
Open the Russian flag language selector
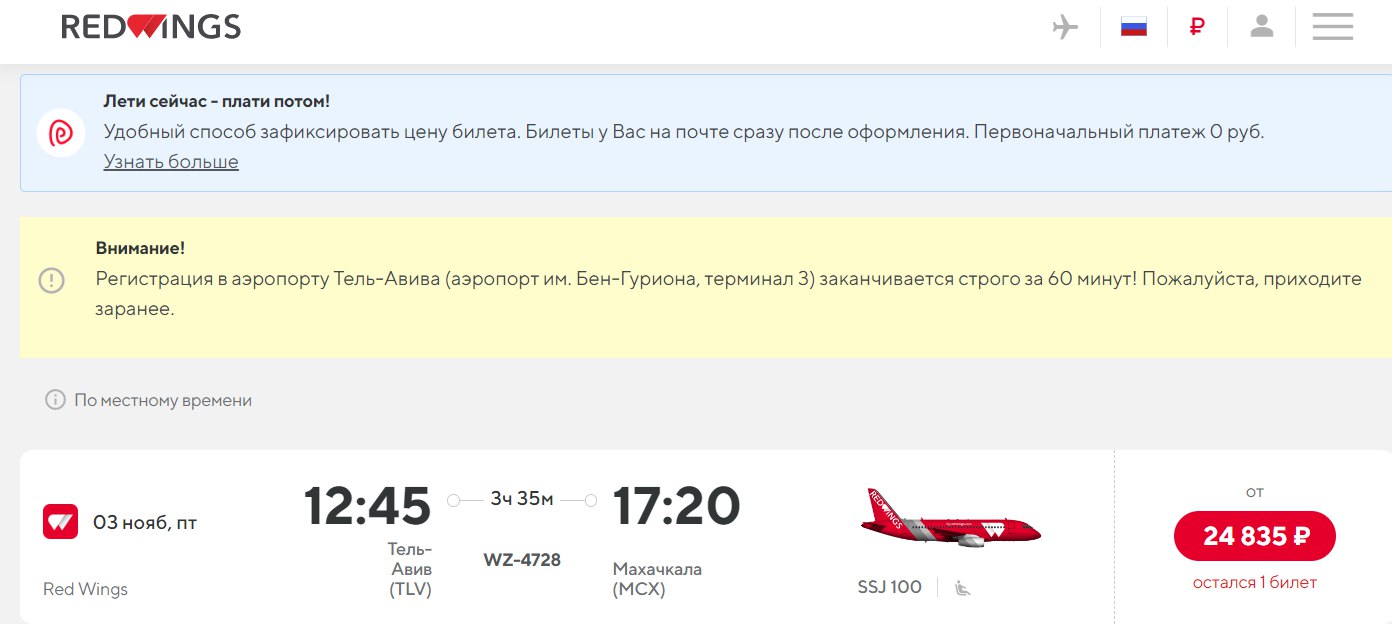pyautogui.click(x=1133, y=27)
